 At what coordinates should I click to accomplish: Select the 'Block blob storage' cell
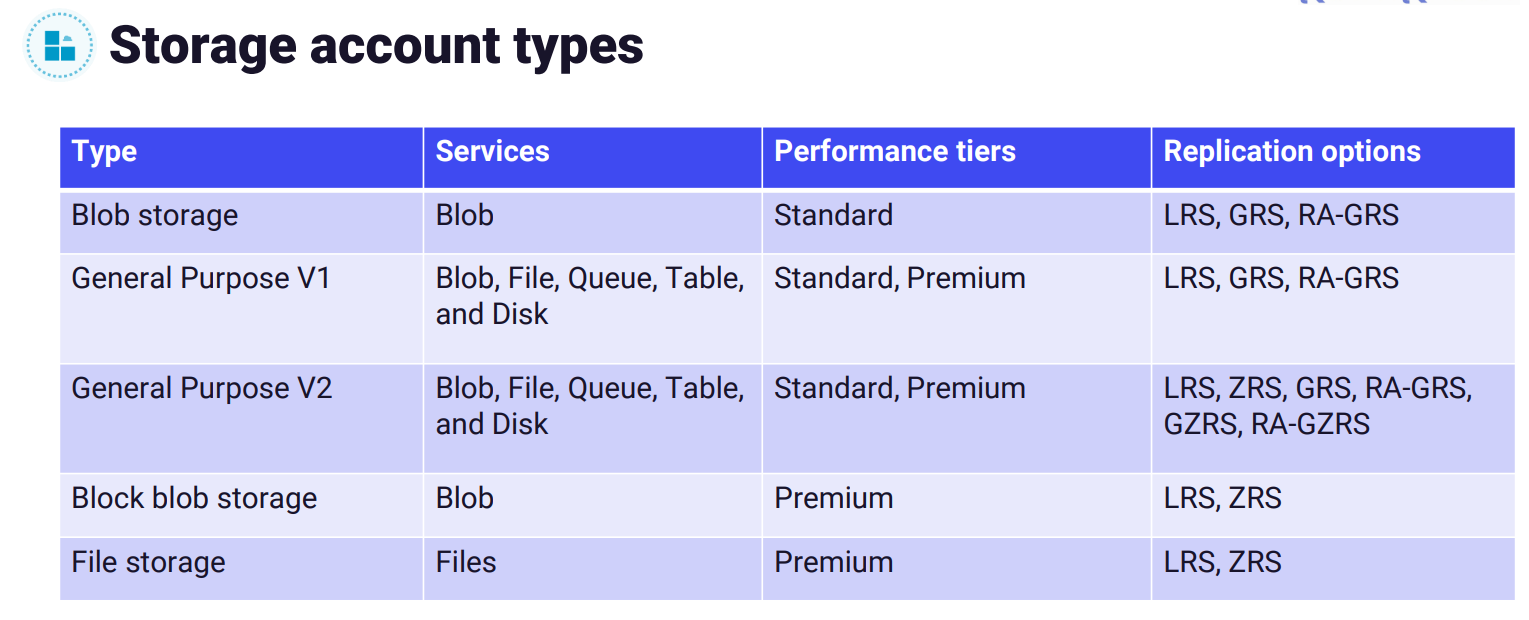(194, 499)
